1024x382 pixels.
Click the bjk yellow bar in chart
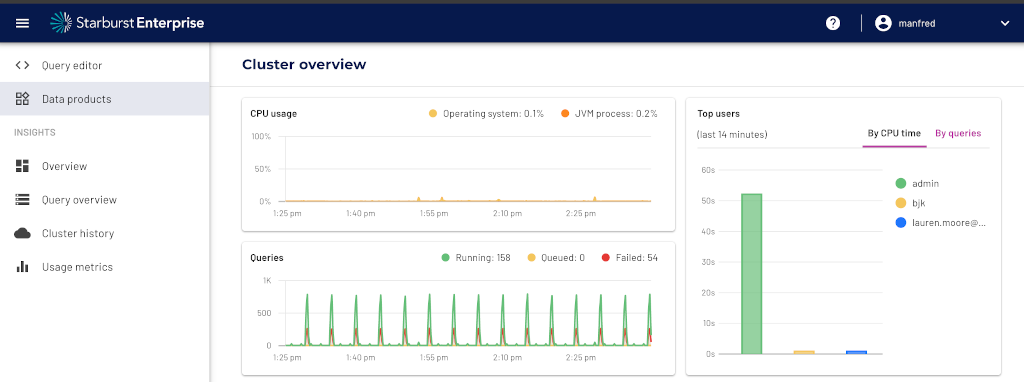point(804,353)
